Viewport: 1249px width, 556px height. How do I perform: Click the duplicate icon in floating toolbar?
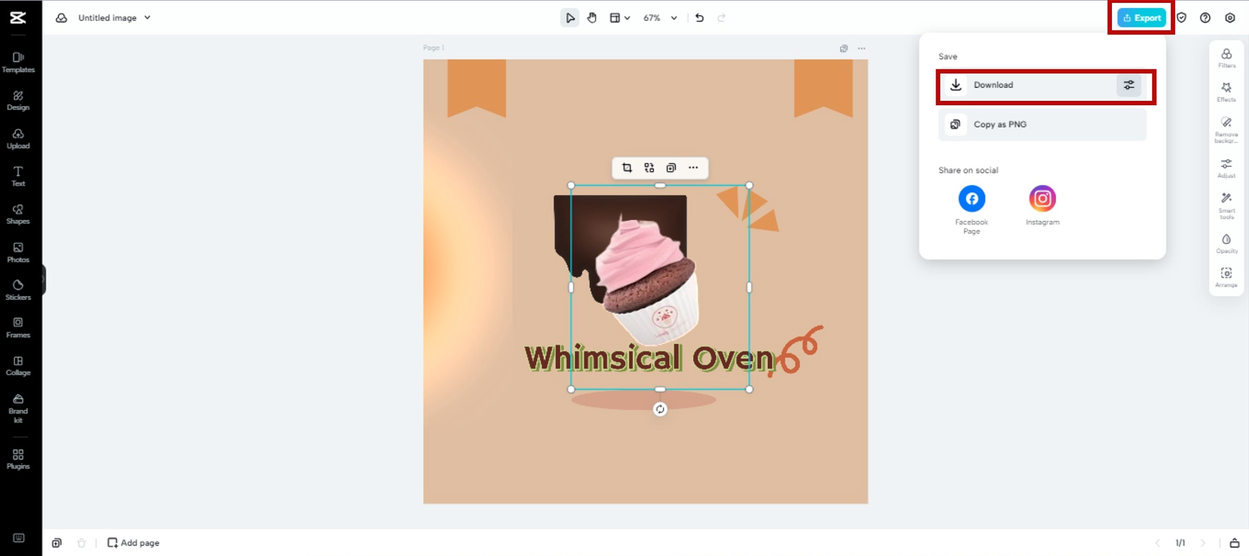(671, 168)
